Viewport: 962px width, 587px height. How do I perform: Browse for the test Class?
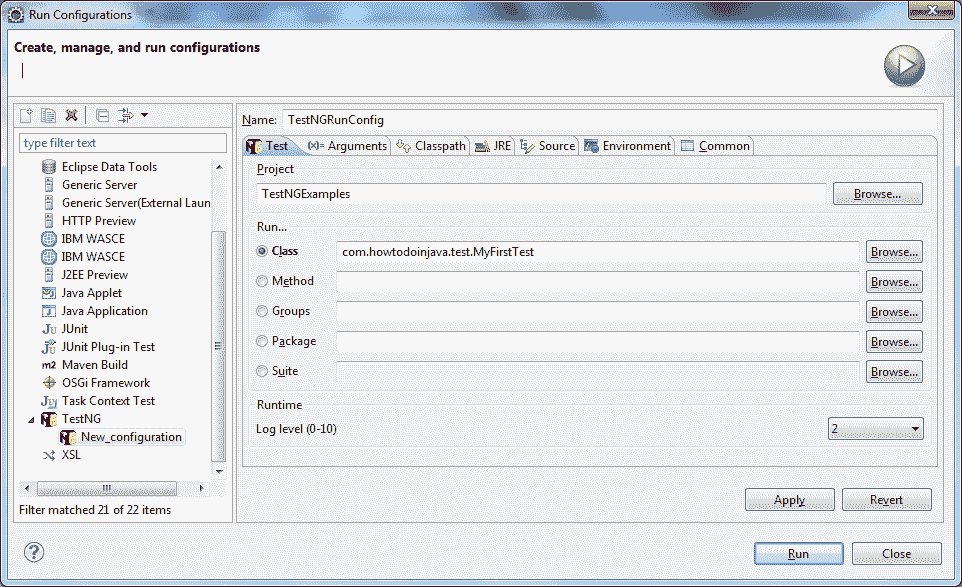(x=894, y=251)
